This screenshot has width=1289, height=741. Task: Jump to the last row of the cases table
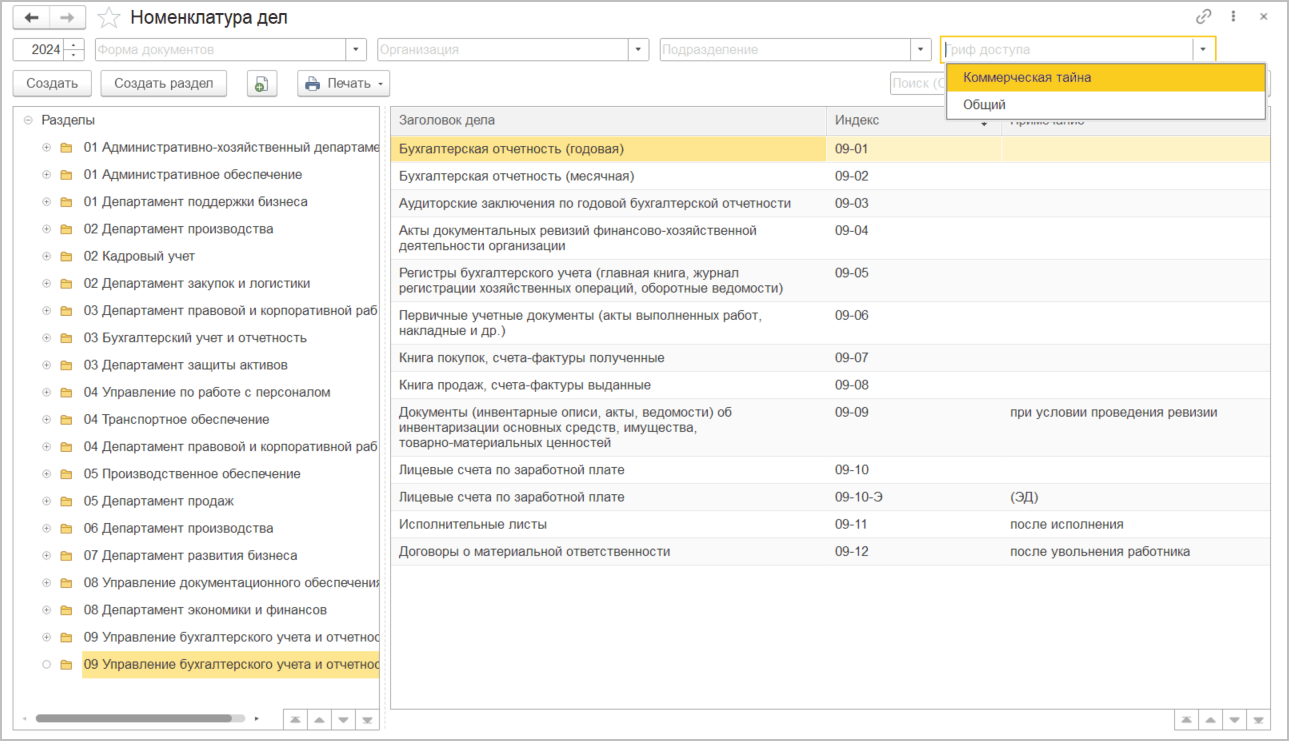tap(1260, 720)
